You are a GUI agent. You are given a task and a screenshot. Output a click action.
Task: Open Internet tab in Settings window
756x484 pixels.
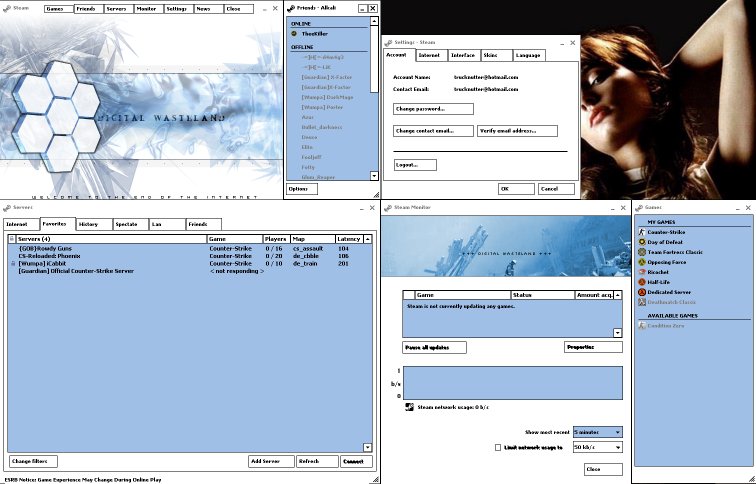[x=431, y=55]
